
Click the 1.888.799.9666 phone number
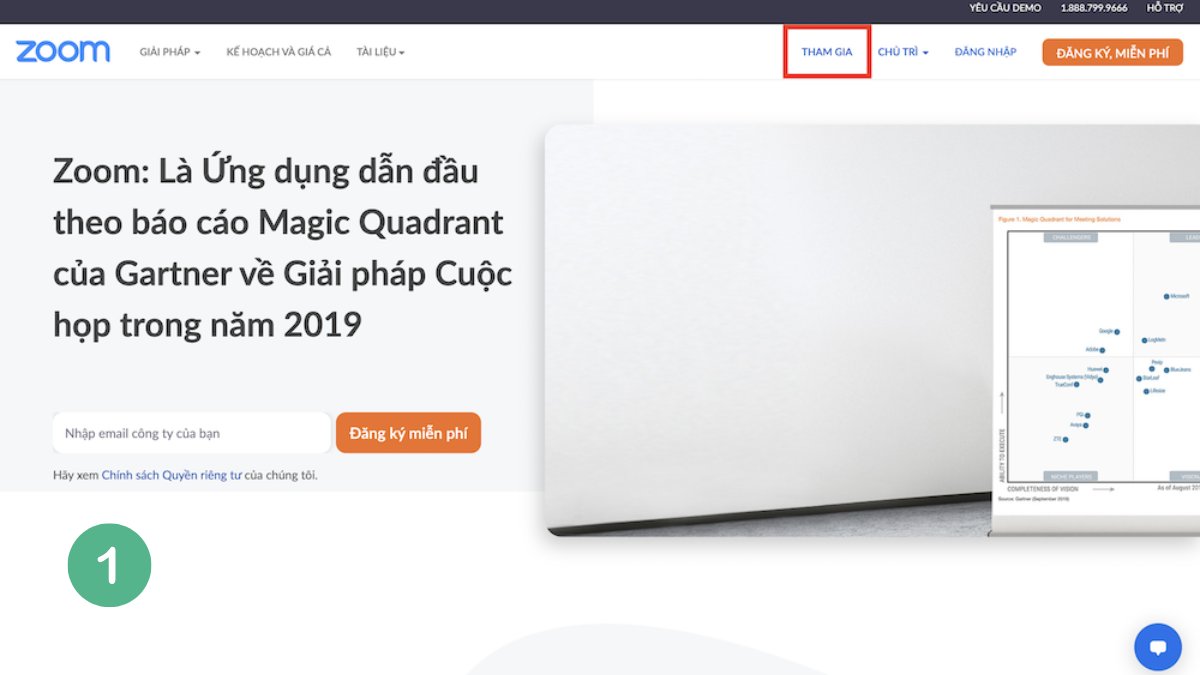1094,8
